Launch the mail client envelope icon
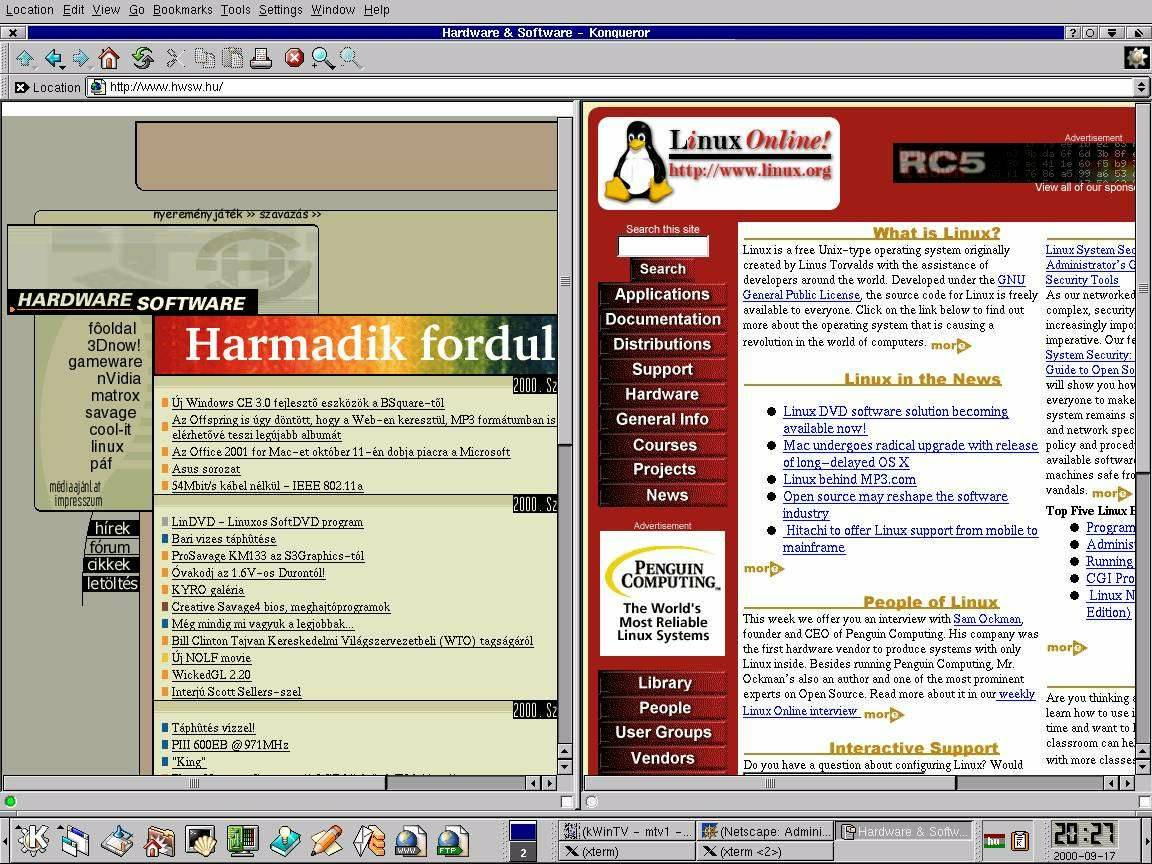 tap(369, 840)
